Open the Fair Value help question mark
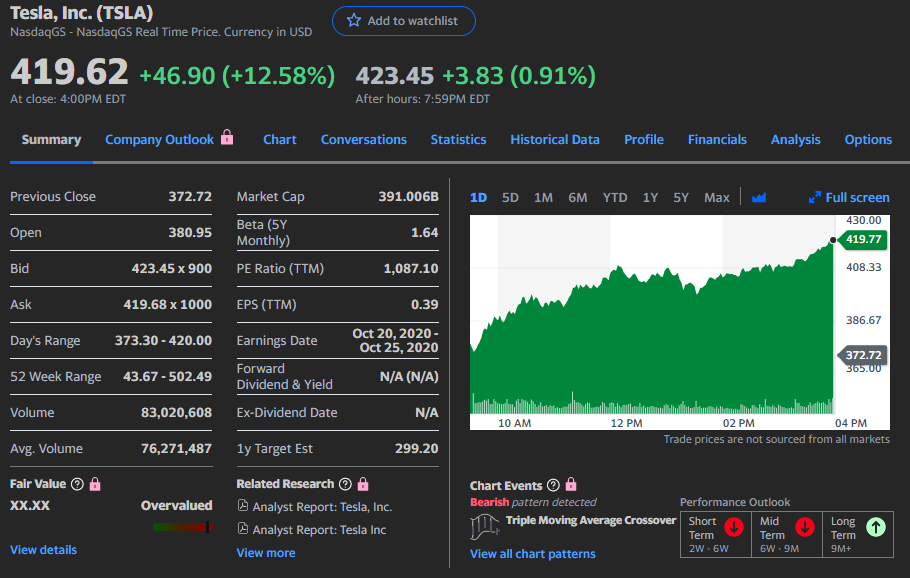Image resolution: width=910 pixels, height=578 pixels. coord(77,484)
